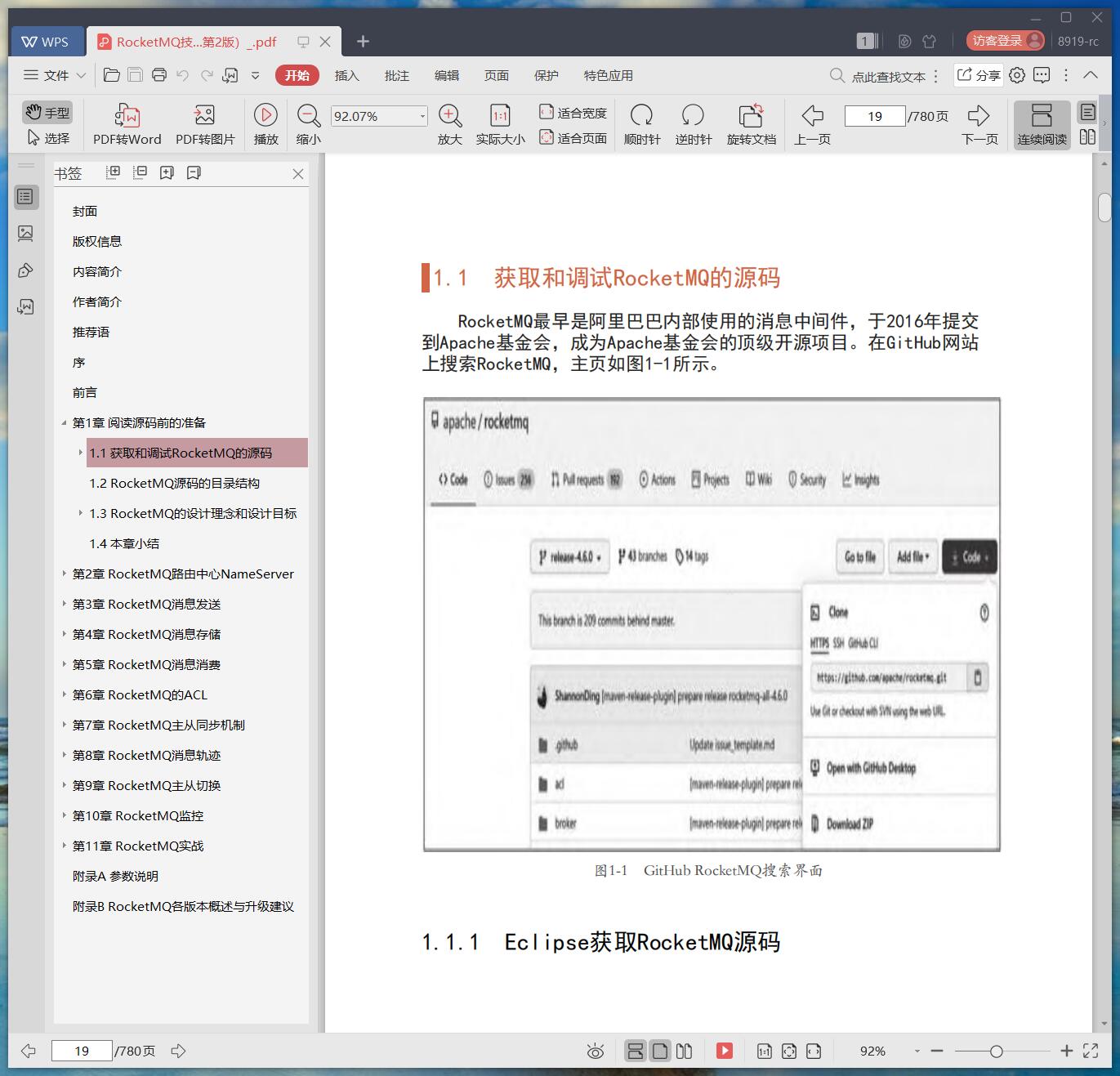
Task: Switch to the 插入 ribbon tab
Action: pyautogui.click(x=346, y=75)
